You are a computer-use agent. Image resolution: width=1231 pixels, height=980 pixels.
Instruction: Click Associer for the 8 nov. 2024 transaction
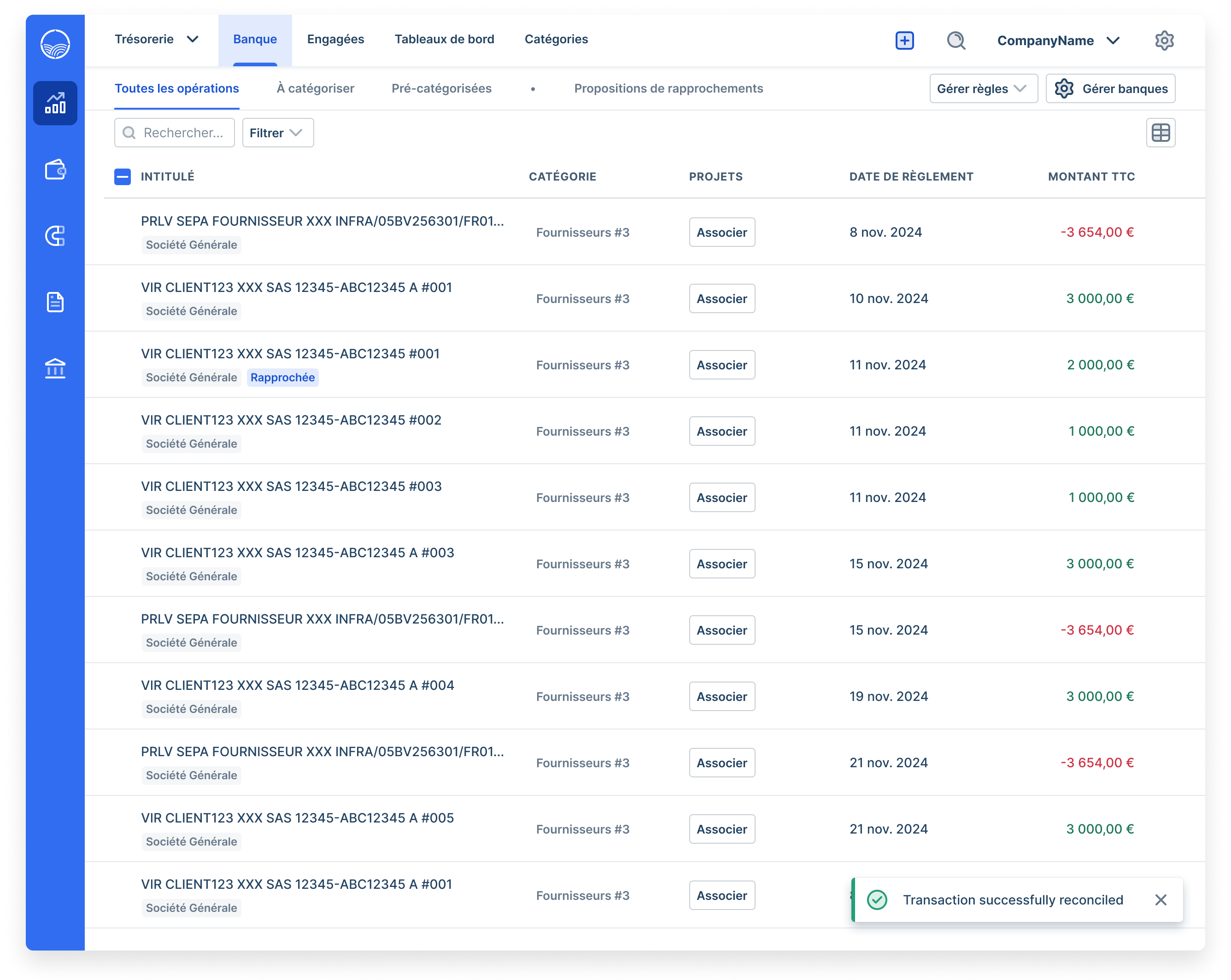pos(722,232)
